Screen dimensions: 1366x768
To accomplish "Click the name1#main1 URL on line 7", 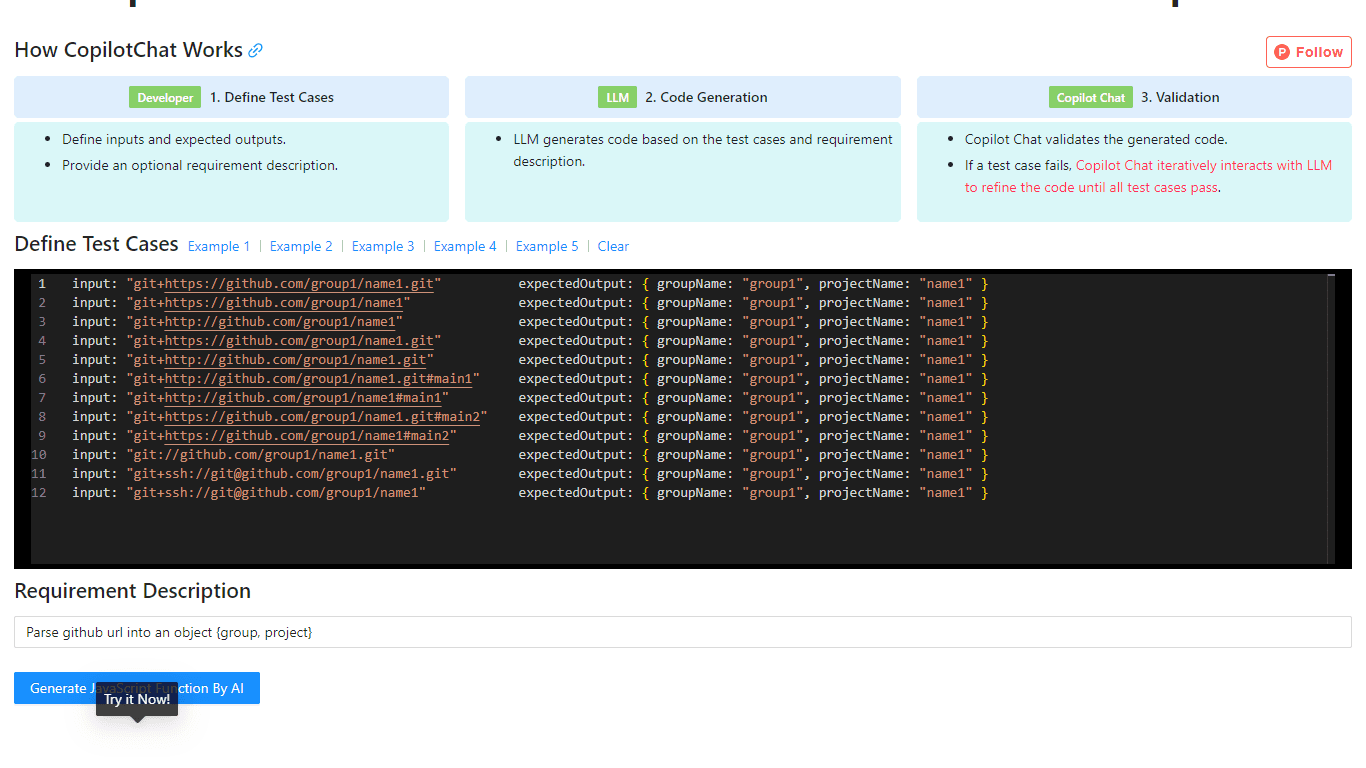I will point(287,398).
